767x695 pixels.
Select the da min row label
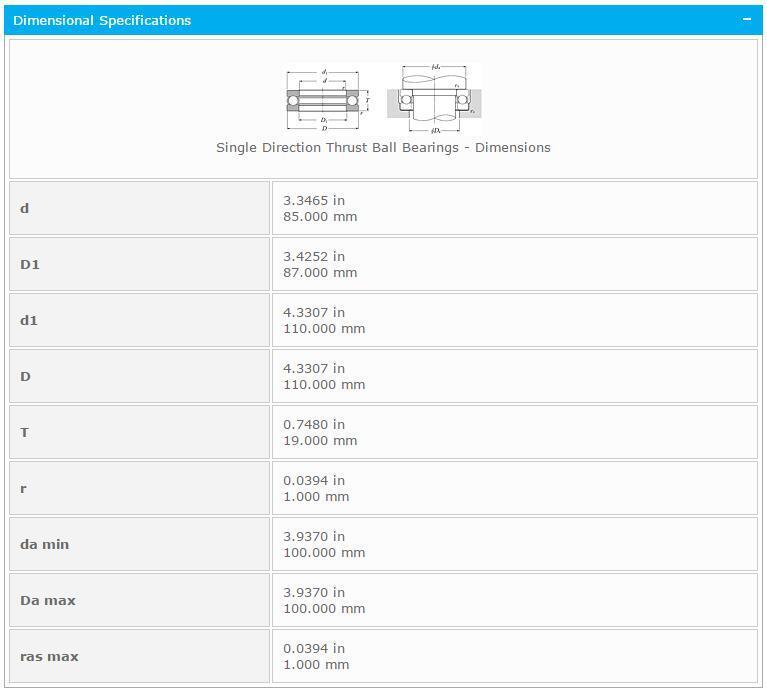click(x=45, y=545)
